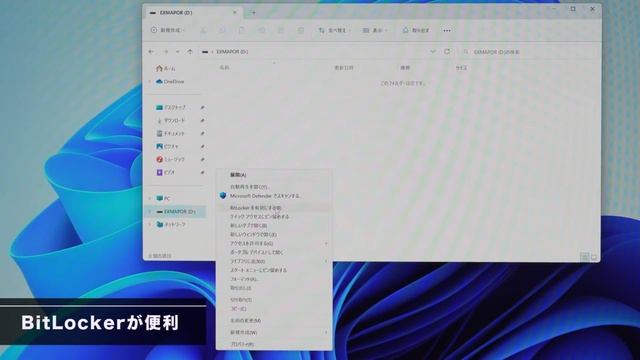Sort by the Type (種類) column header

(405, 68)
